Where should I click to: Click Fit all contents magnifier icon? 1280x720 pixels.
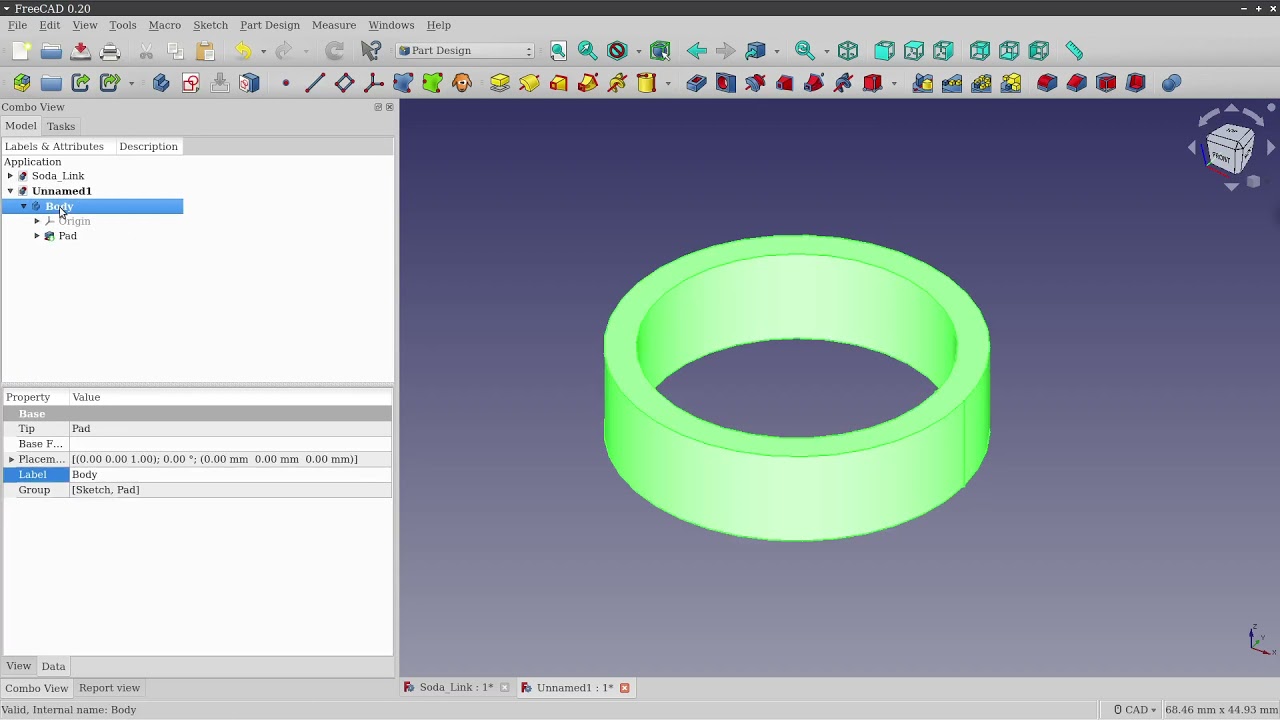(558, 51)
